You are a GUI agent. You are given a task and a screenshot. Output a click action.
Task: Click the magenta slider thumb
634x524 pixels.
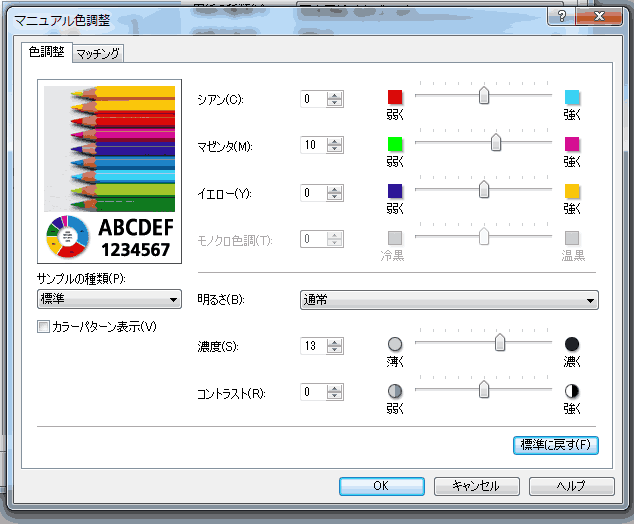(x=496, y=142)
